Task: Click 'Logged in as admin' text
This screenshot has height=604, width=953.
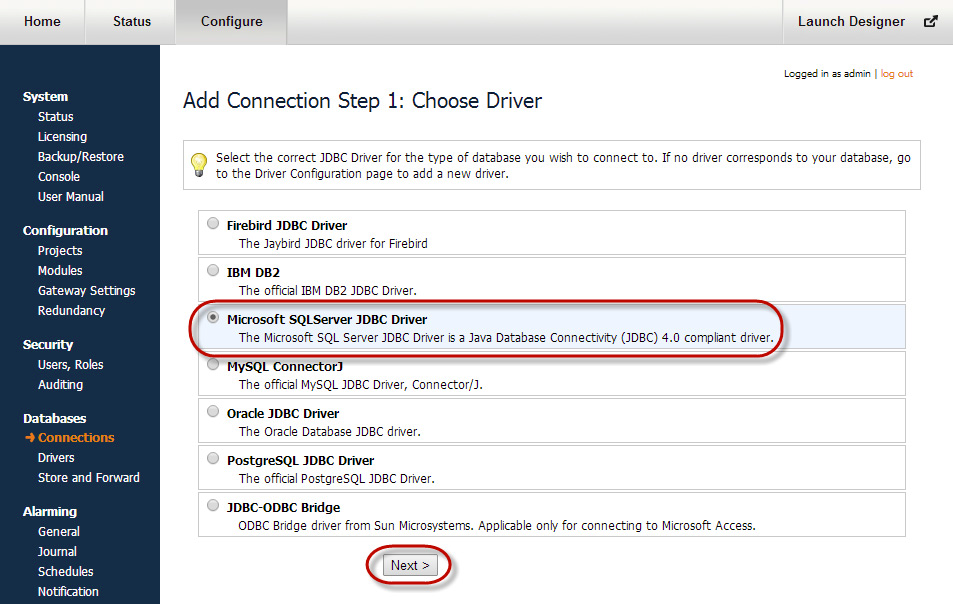Action: tap(827, 74)
